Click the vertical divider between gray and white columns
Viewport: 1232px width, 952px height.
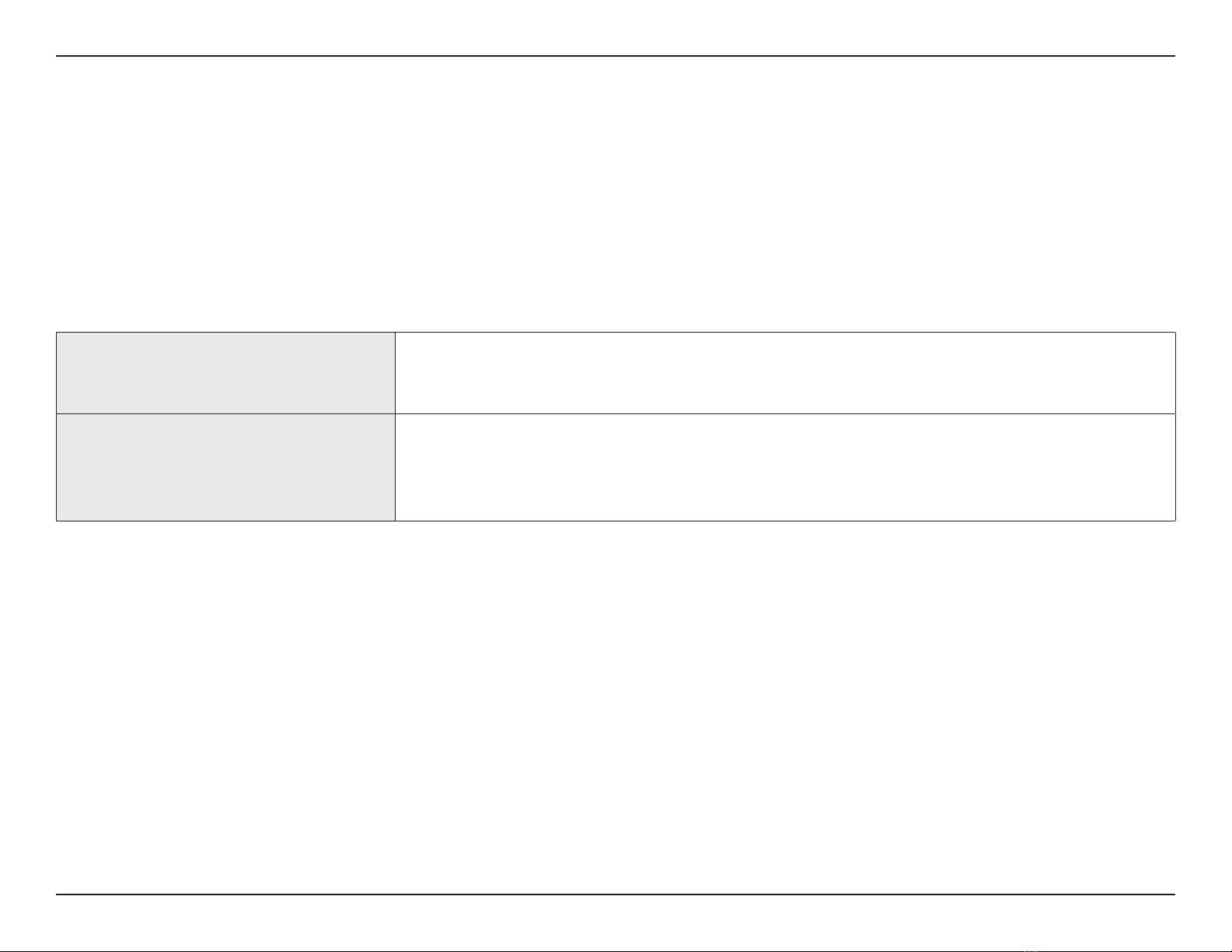[395, 426]
